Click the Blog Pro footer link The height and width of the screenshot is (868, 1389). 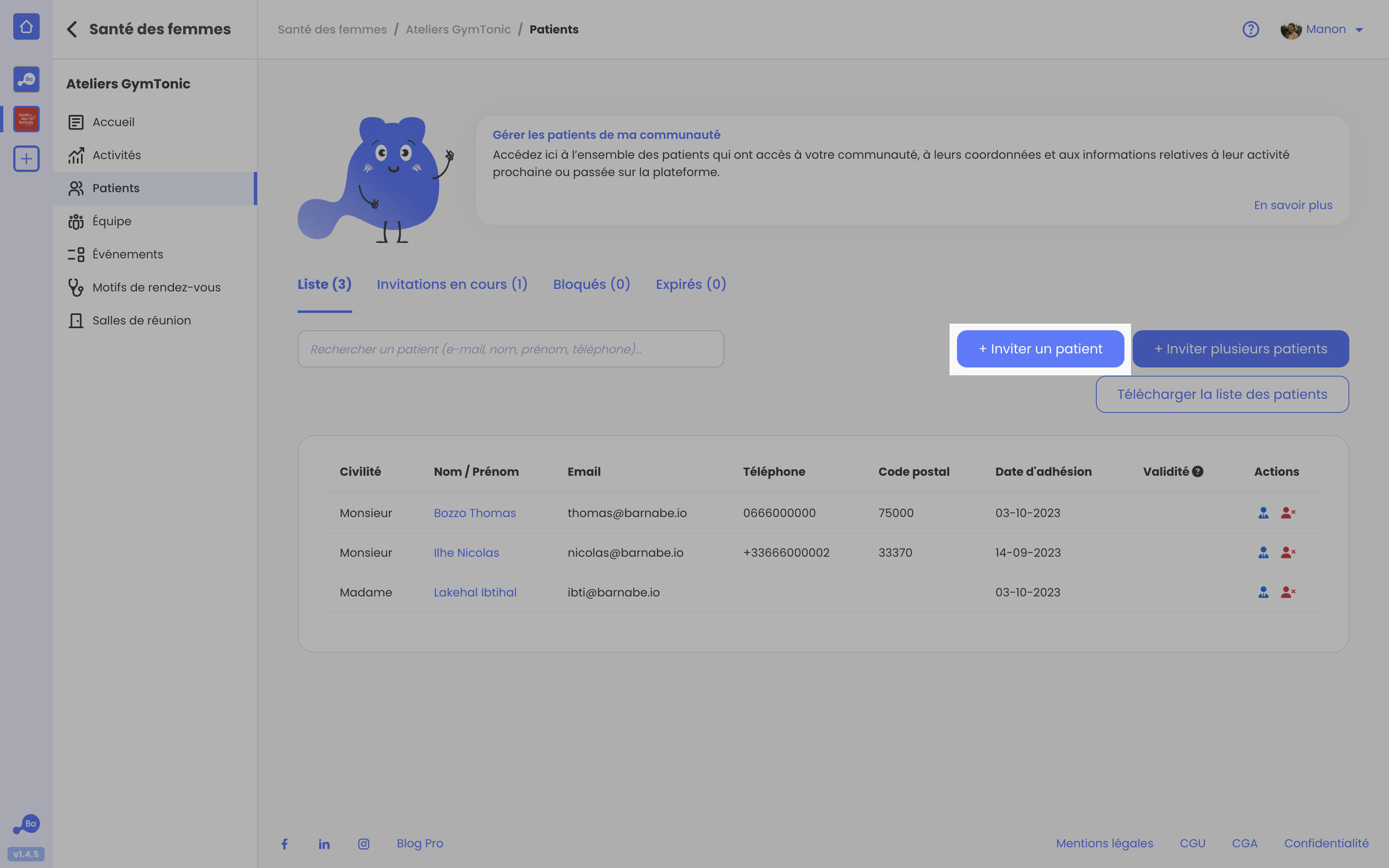[420, 843]
